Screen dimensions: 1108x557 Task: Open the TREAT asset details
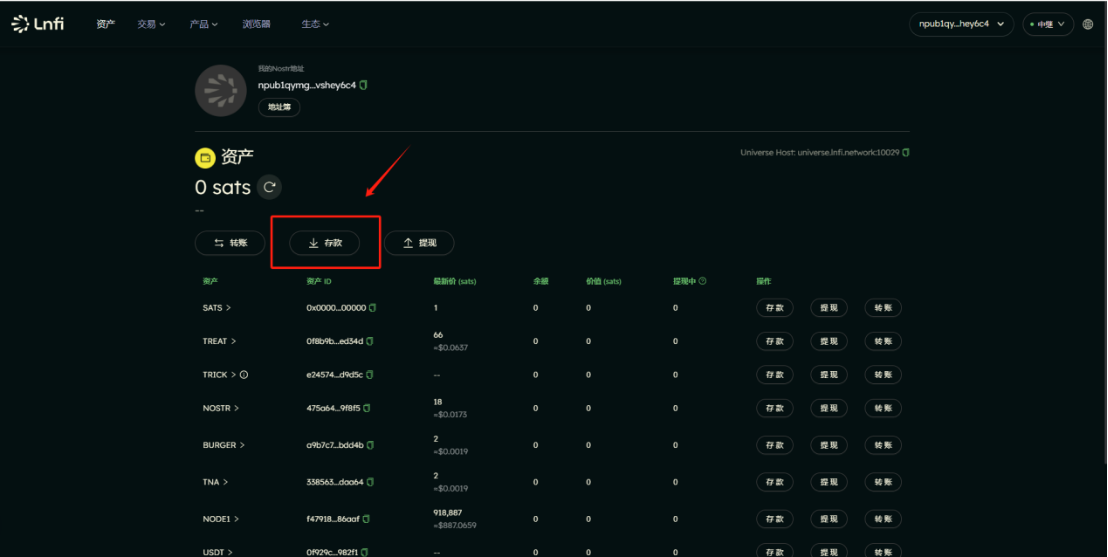pos(219,341)
